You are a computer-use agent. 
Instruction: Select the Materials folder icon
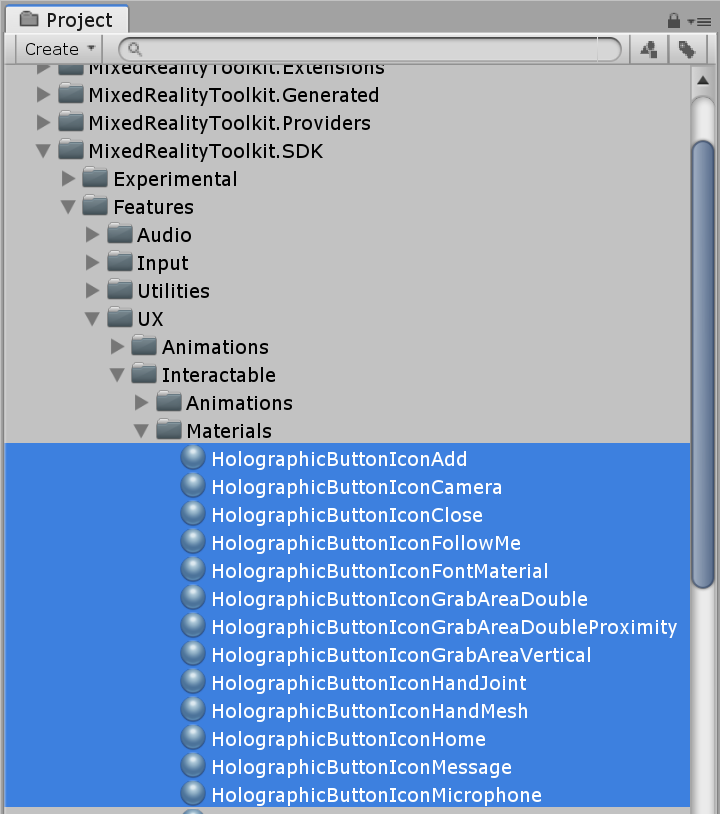click(x=169, y=430)
